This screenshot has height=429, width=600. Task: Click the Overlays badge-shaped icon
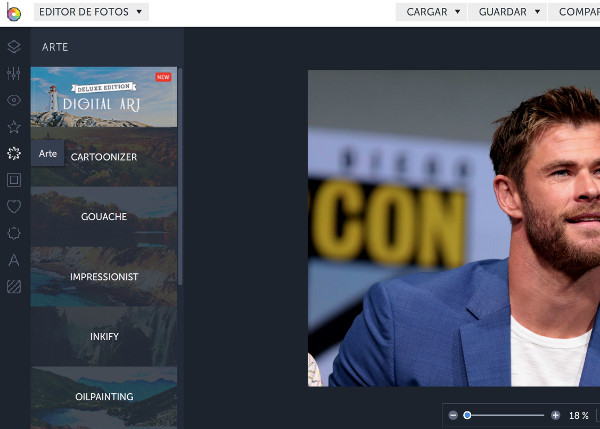(x=14, y=233)
